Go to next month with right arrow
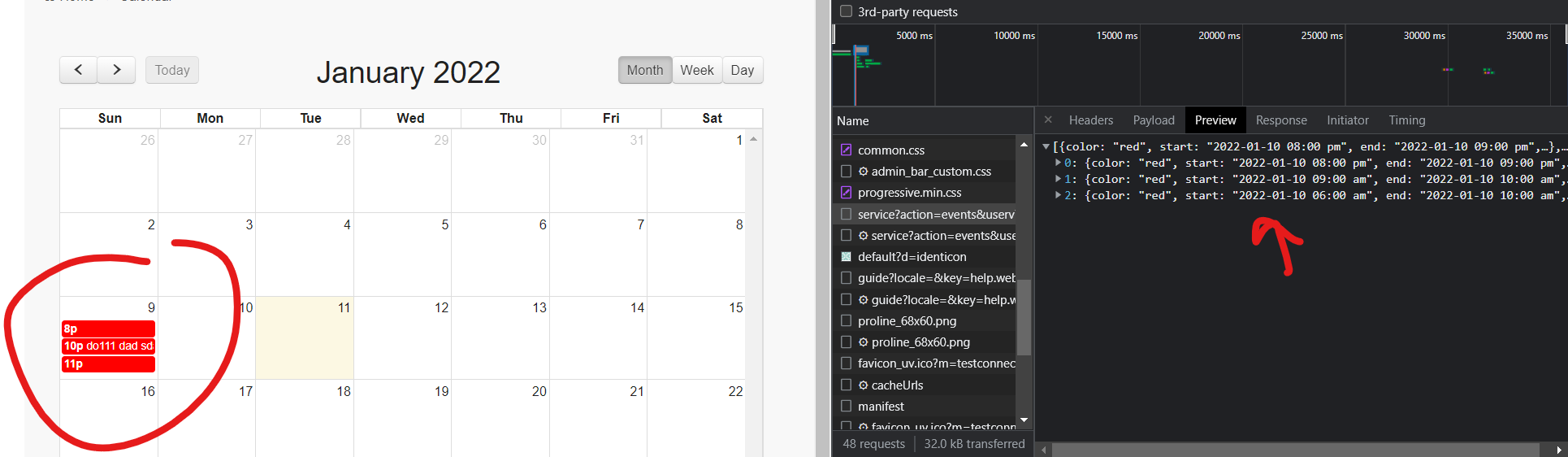The height and width of the screenshot is (457, 1568). 116,70
